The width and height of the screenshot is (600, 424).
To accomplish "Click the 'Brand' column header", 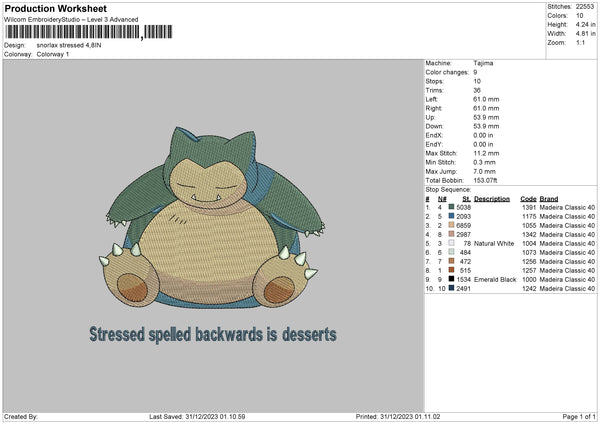I will pos(549,199).
